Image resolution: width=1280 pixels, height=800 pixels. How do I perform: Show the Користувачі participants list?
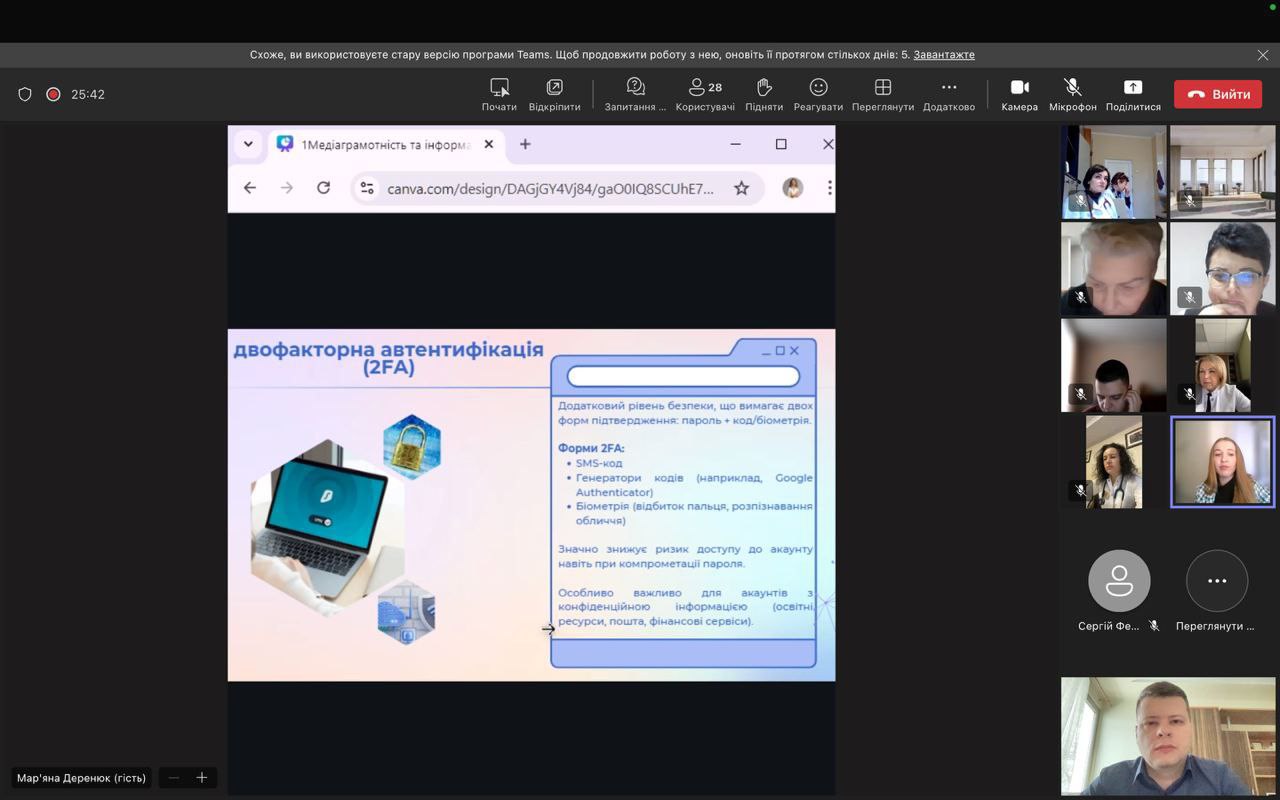pos(705,94)
